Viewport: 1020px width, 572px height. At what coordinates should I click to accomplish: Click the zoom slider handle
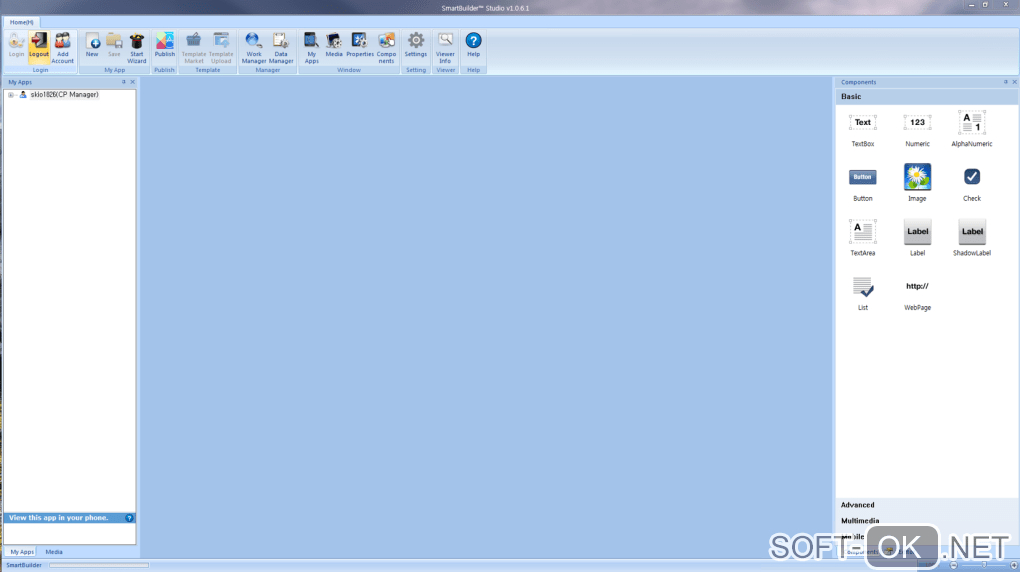[x=984, y=565]
